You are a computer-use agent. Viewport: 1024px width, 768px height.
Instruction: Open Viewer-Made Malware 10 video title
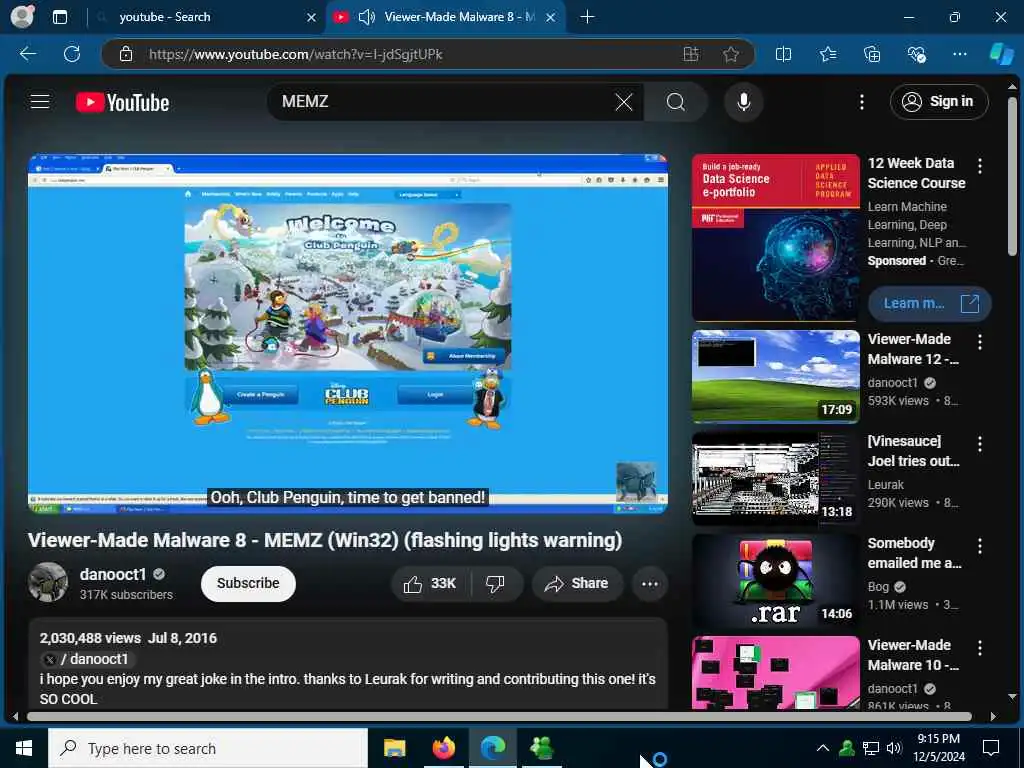coord(913,654)
